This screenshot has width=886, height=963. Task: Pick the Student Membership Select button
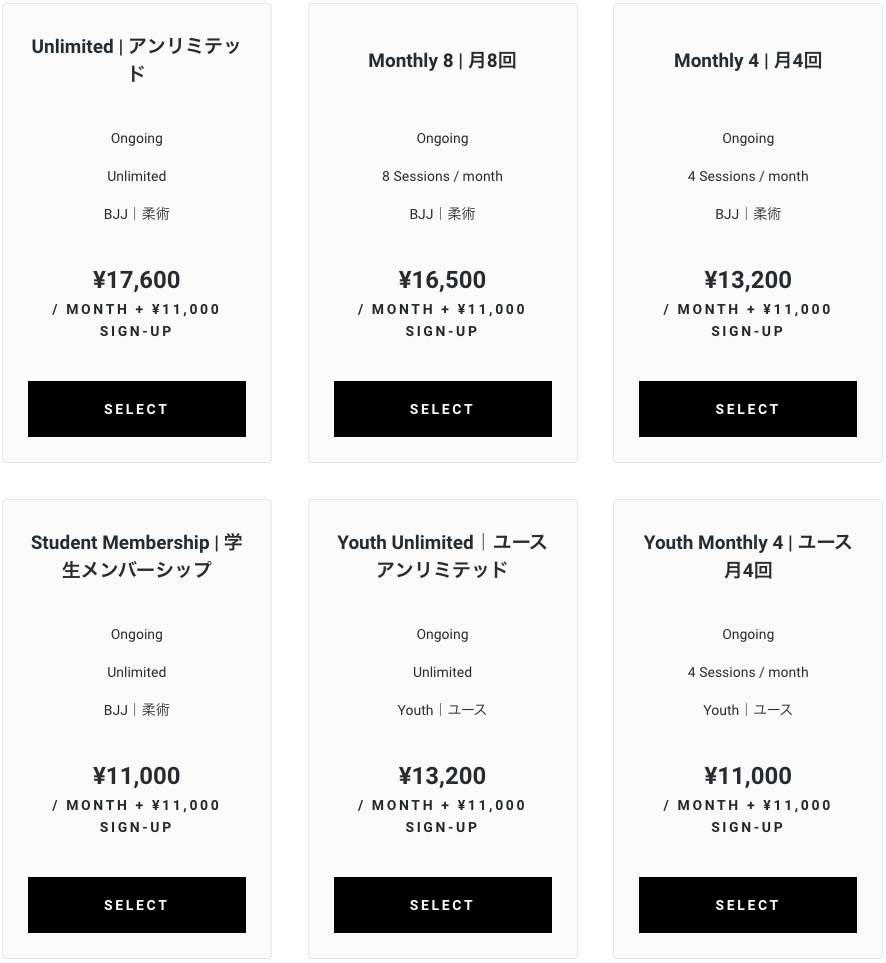[137, 905]
